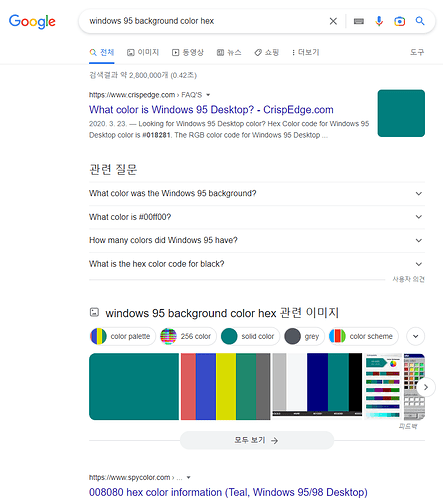Open the color scheme chart image thumbnail
This screenshot has width=443, height=500.
pos(383,386)
